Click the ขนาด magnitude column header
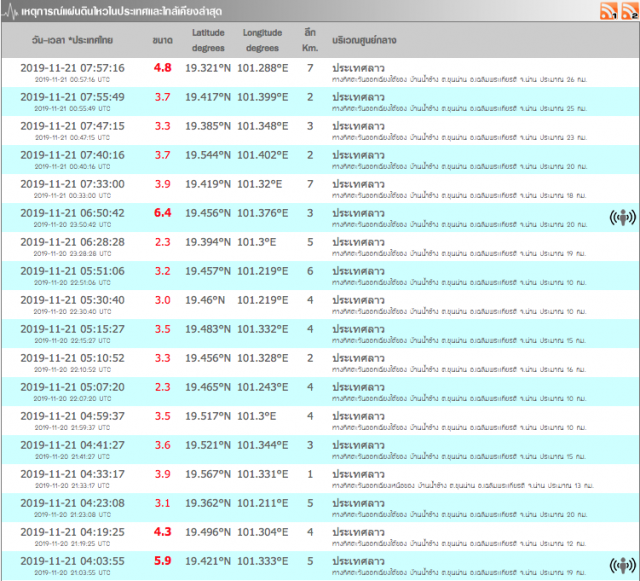Viewport: 640px width, 581px height. point(162,40)
